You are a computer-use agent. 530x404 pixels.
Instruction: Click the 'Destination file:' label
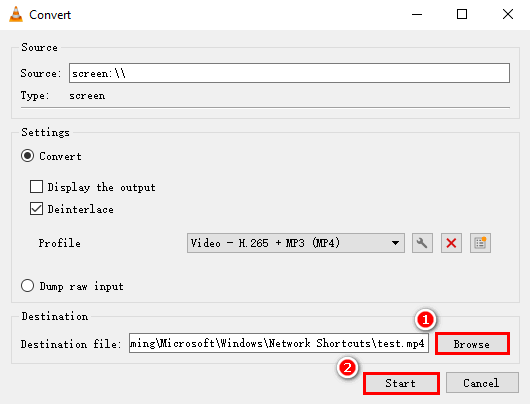(71, 344)
